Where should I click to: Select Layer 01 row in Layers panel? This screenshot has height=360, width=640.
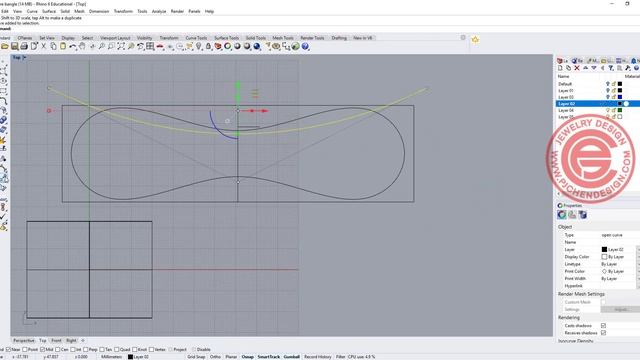coord(598,91)
